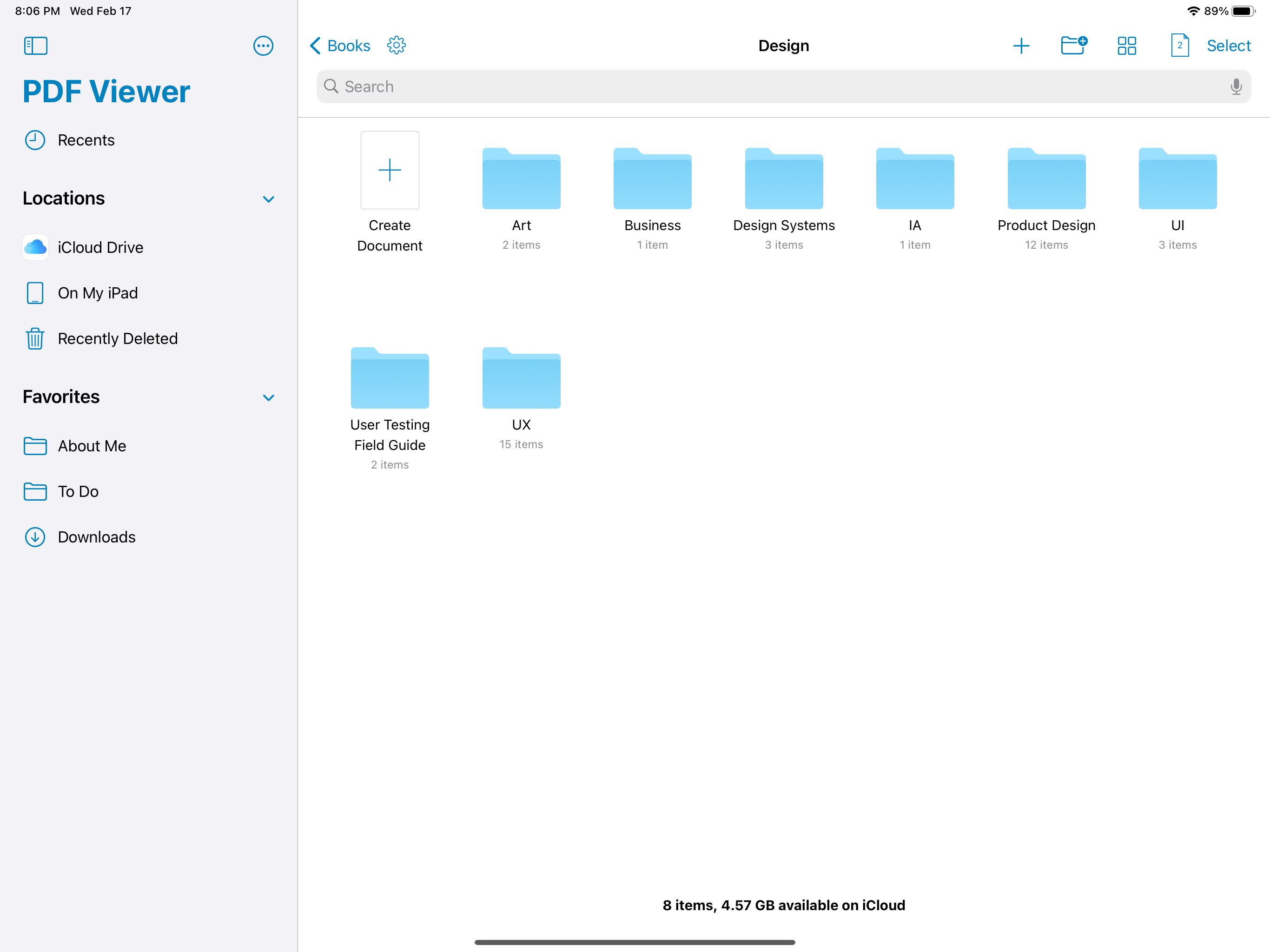Collapse the Locations section chevron
Screen dimensions: 1270x952
268,199
